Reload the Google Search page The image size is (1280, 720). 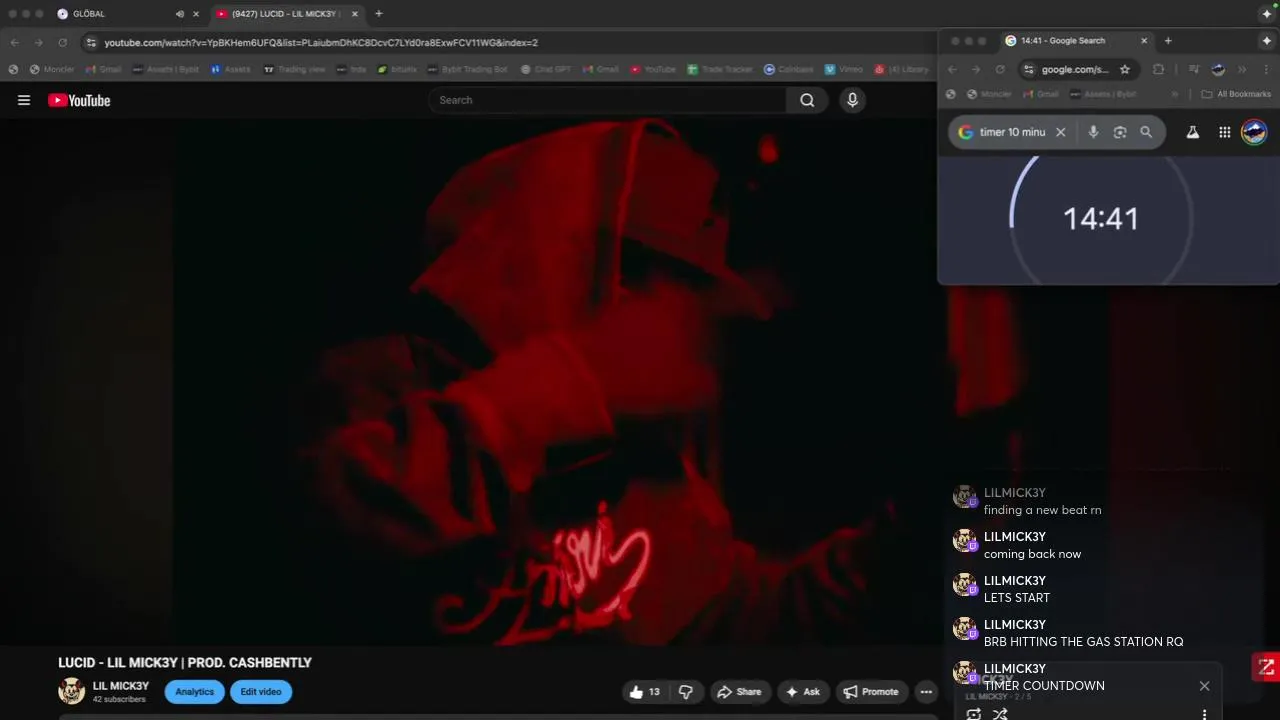[1000, 70]
